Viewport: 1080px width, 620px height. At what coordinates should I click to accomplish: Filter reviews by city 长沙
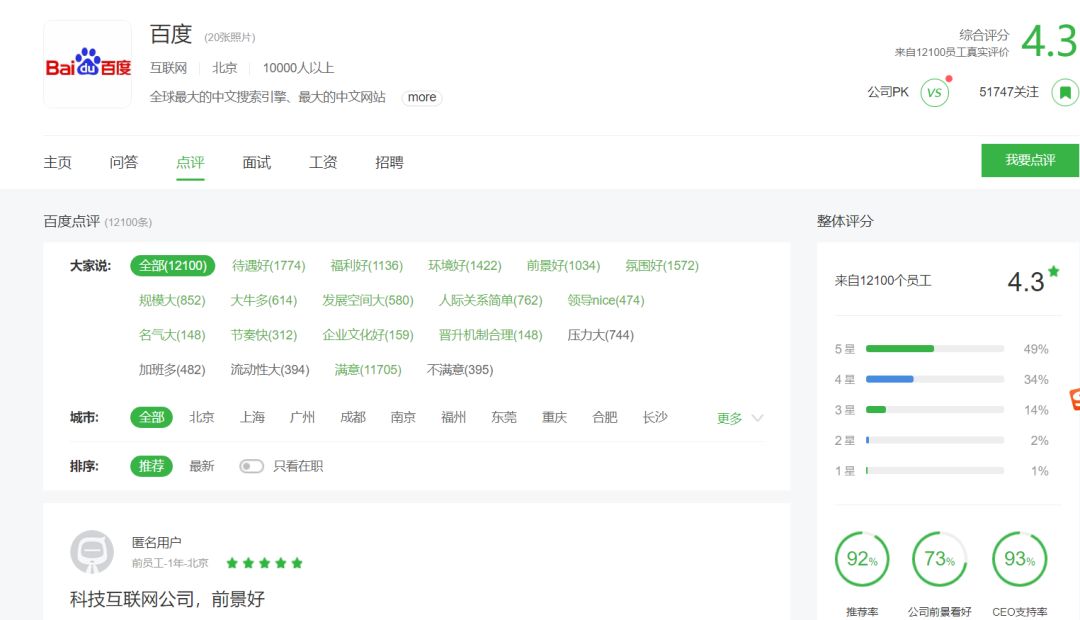point(655,417)
